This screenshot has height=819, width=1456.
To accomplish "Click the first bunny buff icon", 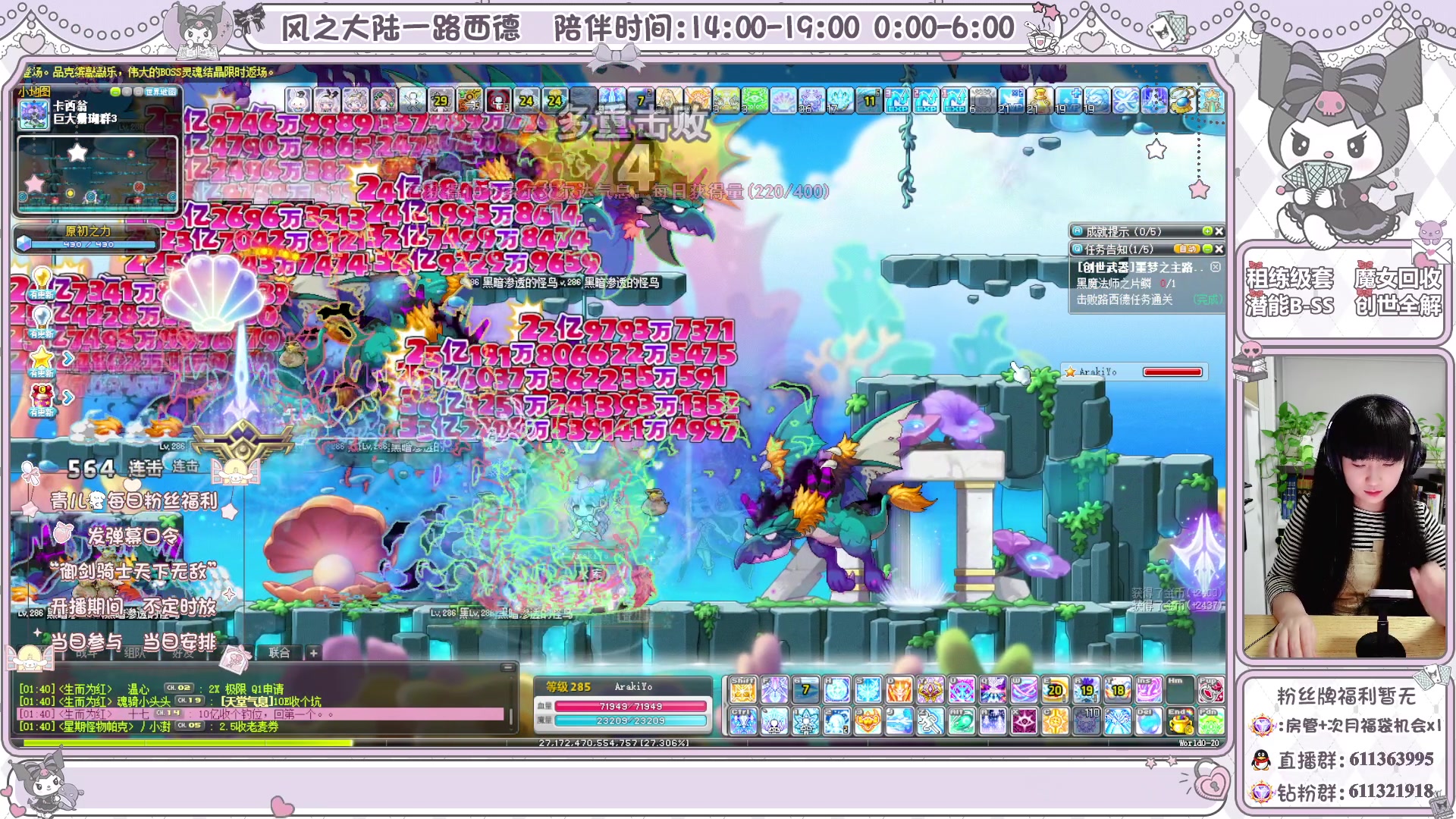I will click(300, 100).
